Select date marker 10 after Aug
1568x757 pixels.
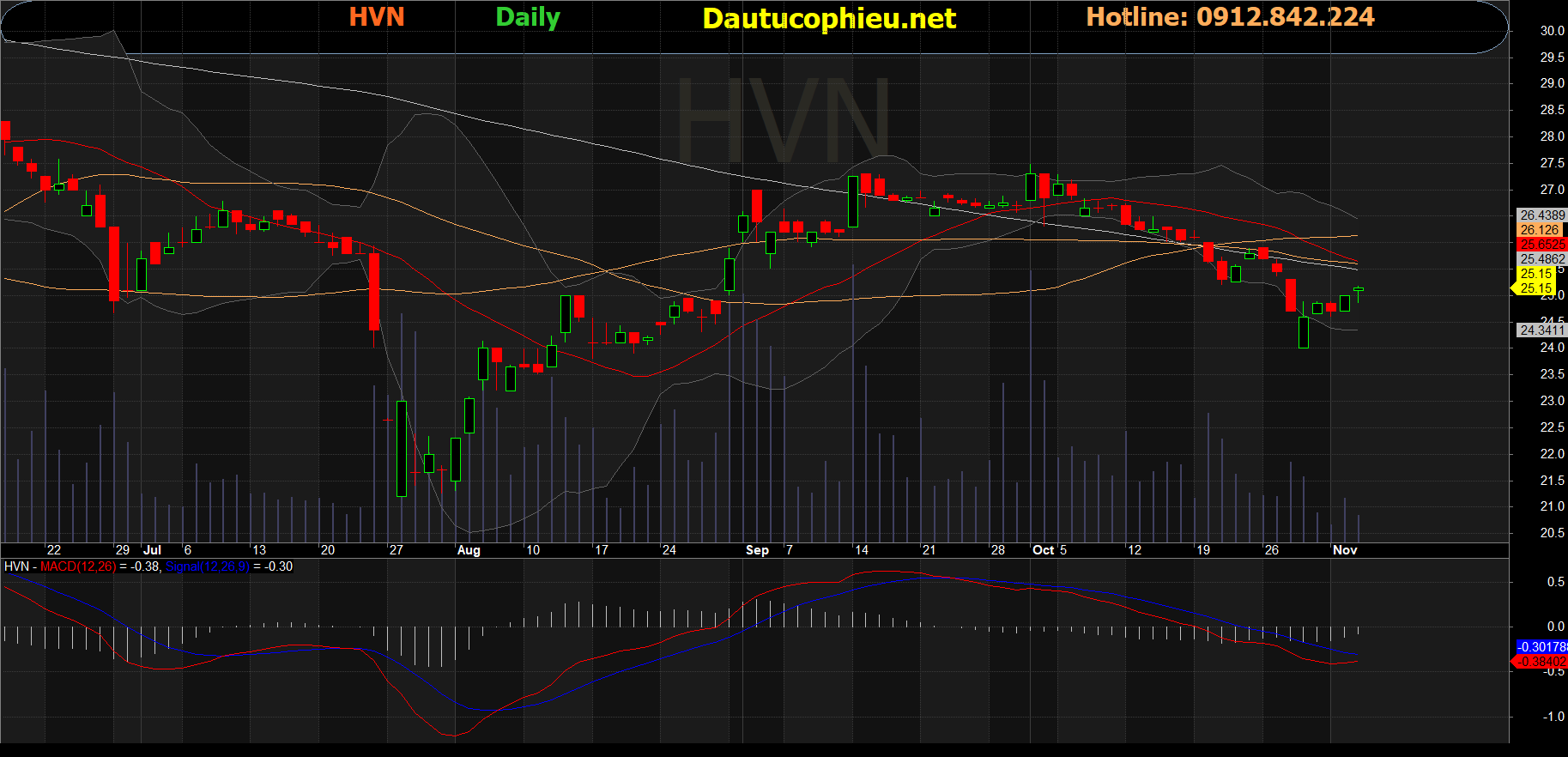[x=533, y=550]
